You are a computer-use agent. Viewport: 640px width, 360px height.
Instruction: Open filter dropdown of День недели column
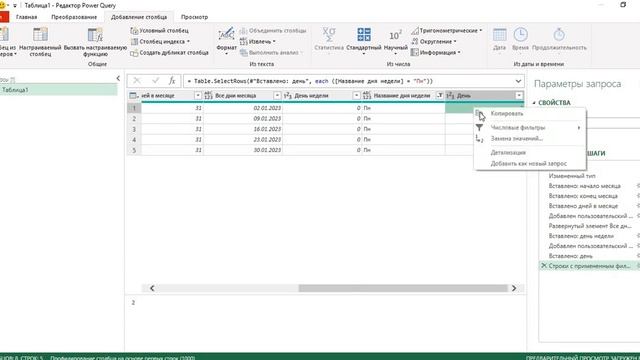[356, 96]
